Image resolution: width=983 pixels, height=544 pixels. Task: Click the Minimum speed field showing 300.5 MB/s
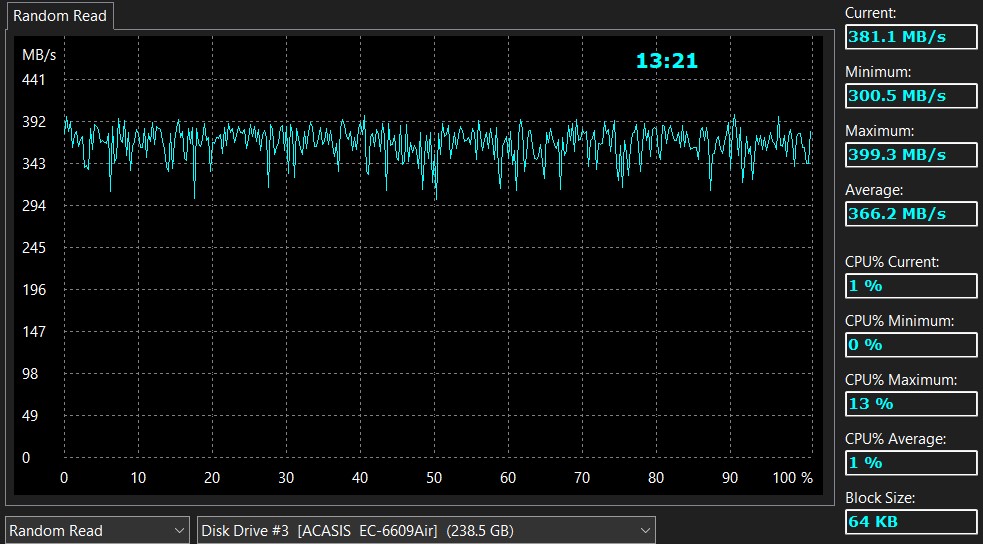point(910,96)
